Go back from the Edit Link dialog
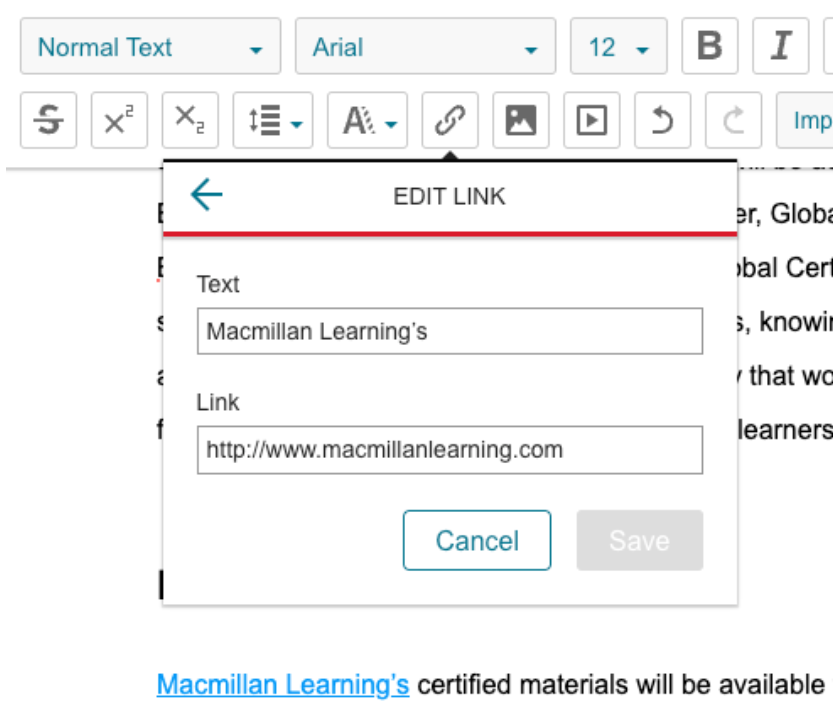Screen dimensions: 835x721 point(205,195)
